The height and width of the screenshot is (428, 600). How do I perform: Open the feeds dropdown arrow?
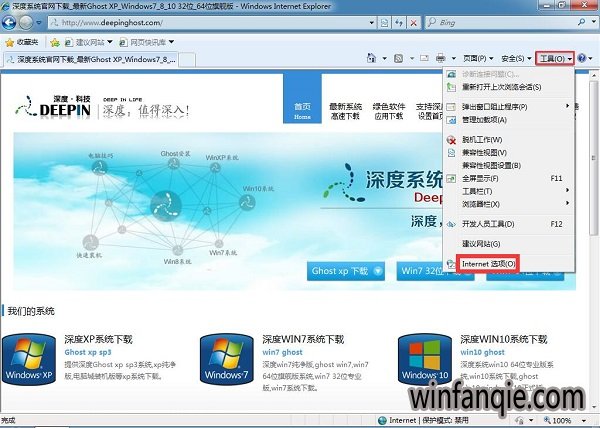tap(412, 59)
